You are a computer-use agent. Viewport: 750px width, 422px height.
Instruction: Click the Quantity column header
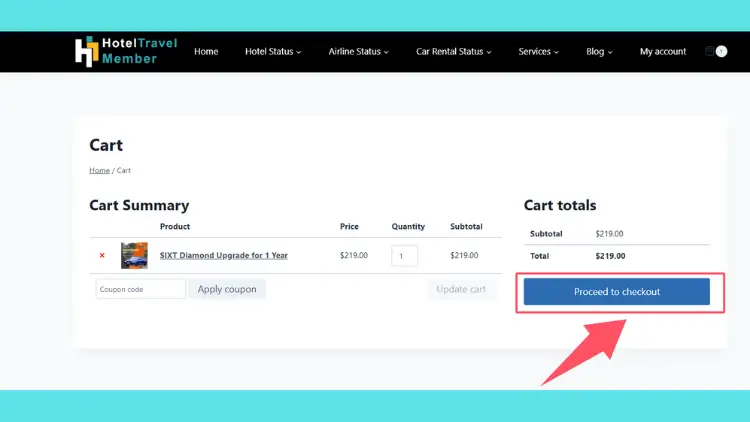pos(408,226)
